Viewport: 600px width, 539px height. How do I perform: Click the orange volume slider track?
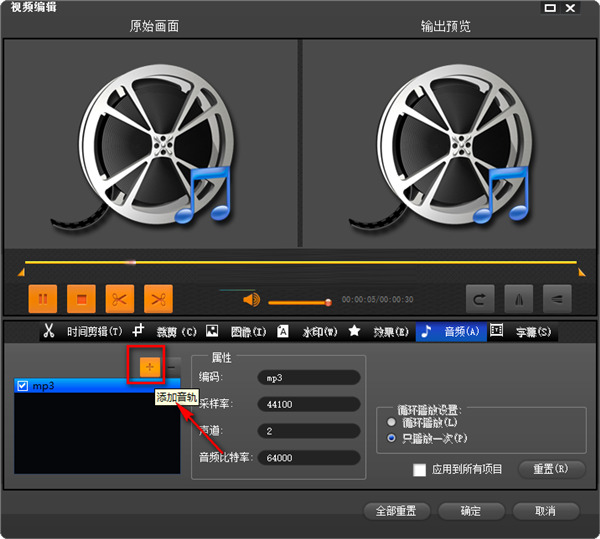coord(295,301)
